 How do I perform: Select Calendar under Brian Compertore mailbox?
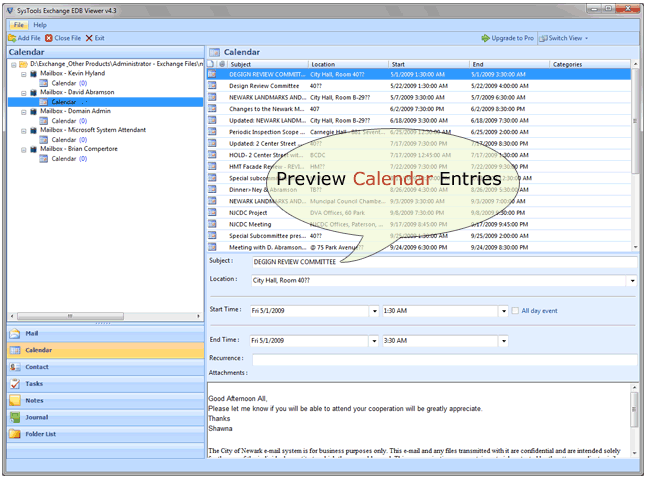(x=64, y=159)
